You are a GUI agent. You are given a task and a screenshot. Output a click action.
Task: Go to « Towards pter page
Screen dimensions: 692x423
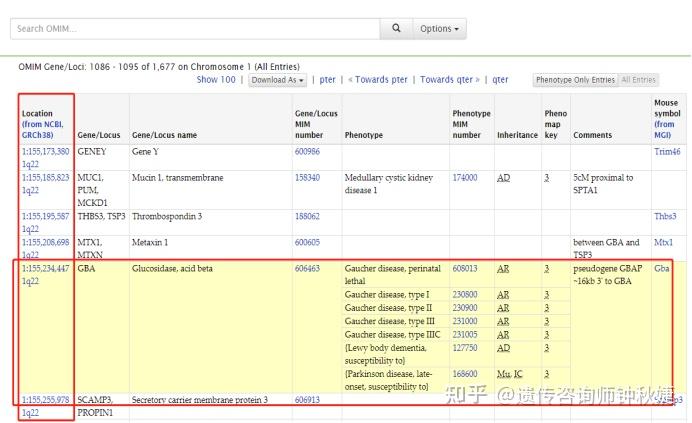point(377,80)
